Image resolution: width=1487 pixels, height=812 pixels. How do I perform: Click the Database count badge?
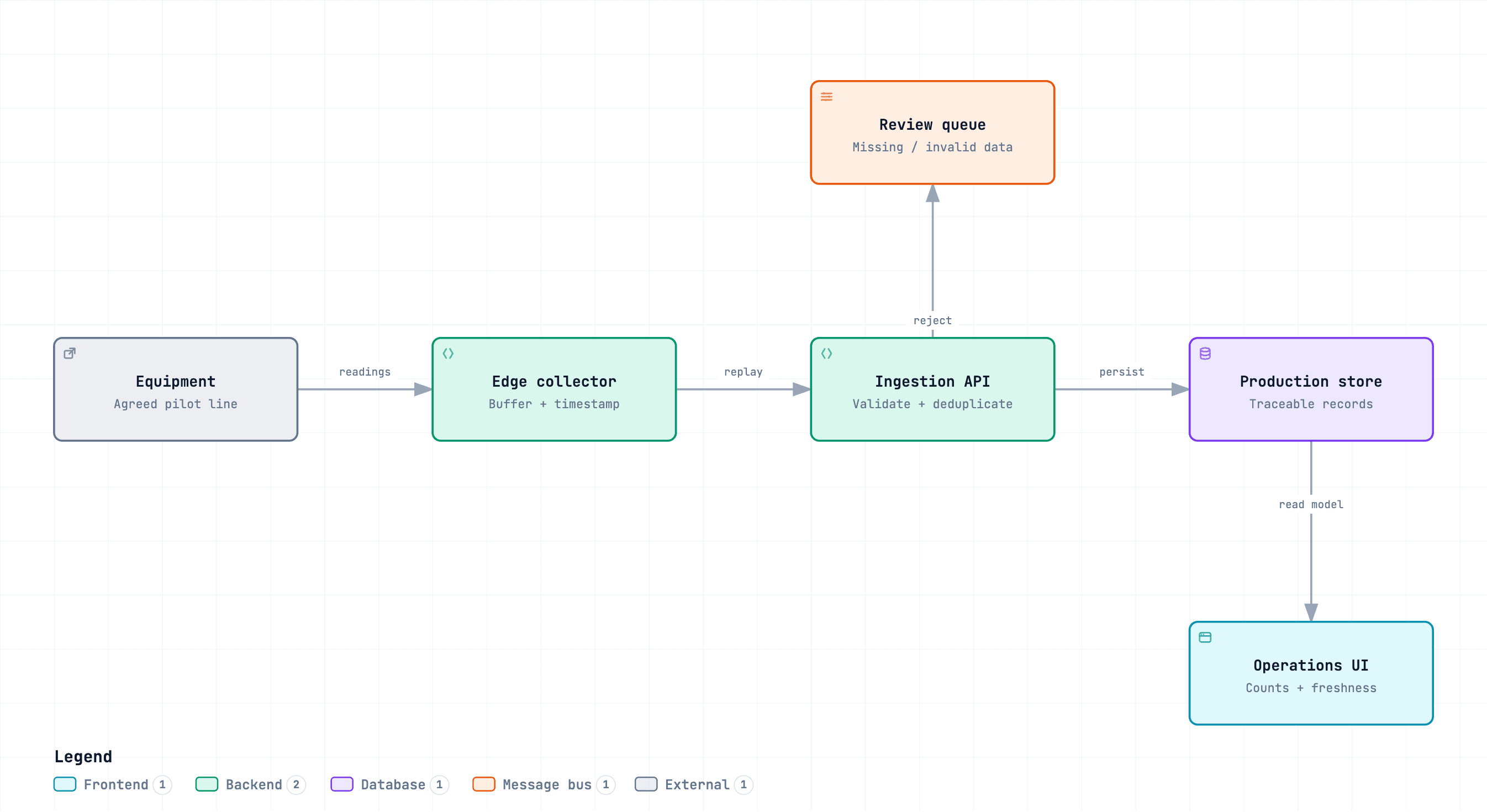[x=439, y=785]
